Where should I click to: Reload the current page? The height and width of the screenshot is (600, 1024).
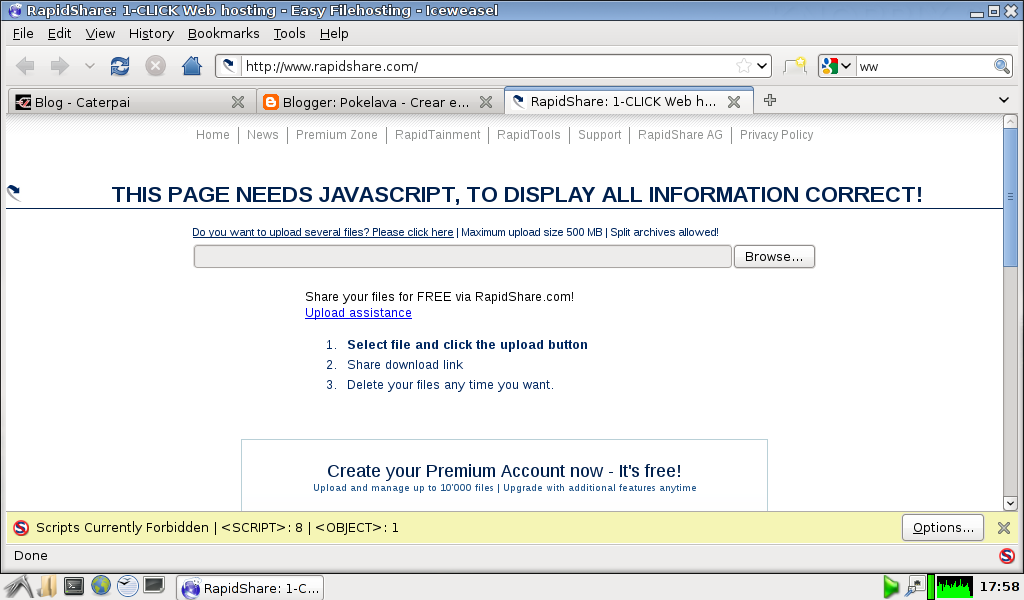pyautogui.click(x=120, y=66)
